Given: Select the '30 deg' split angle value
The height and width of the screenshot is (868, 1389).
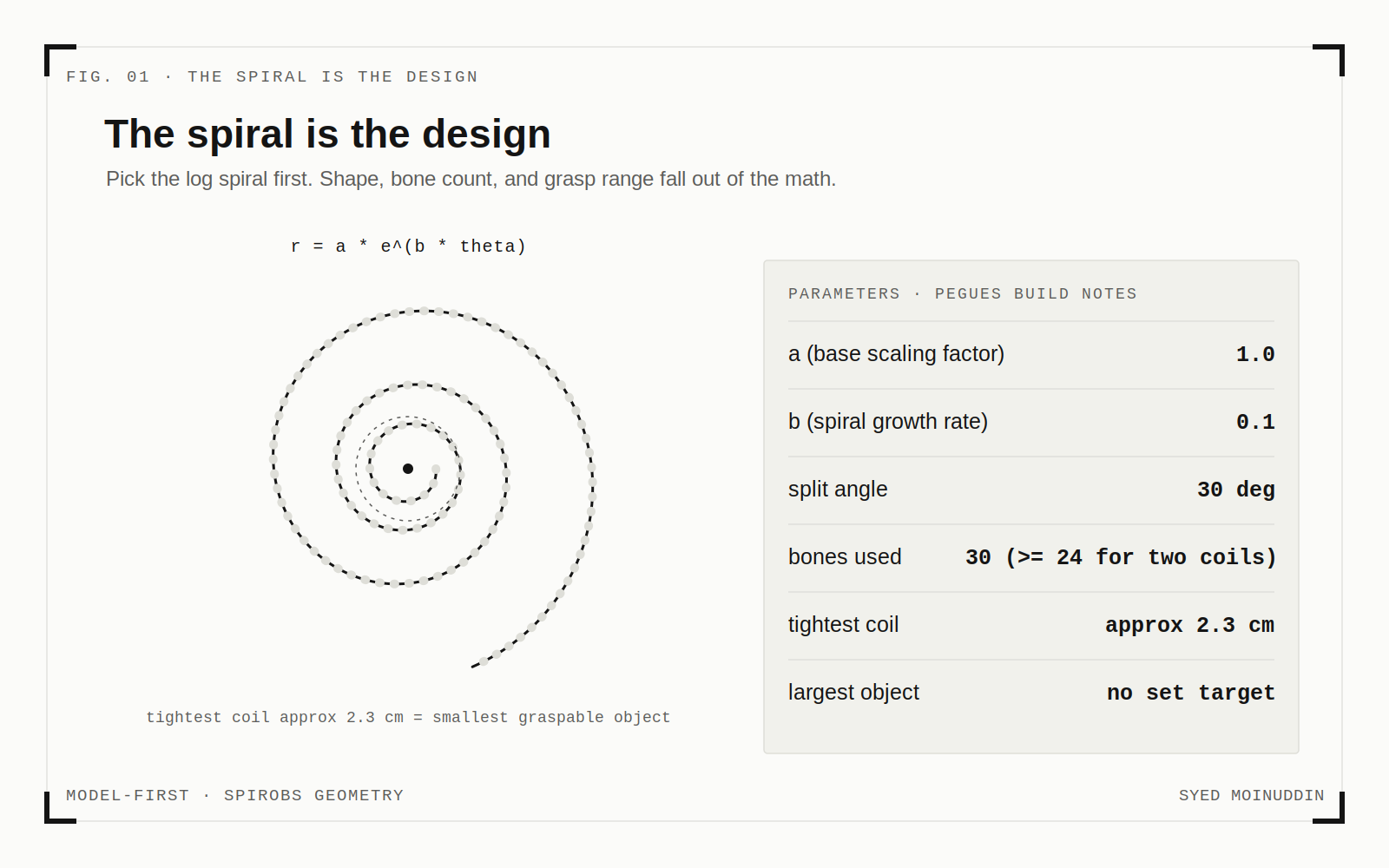Looking at the screenshot, I should pyautogui.click(x=1236, y=490).
